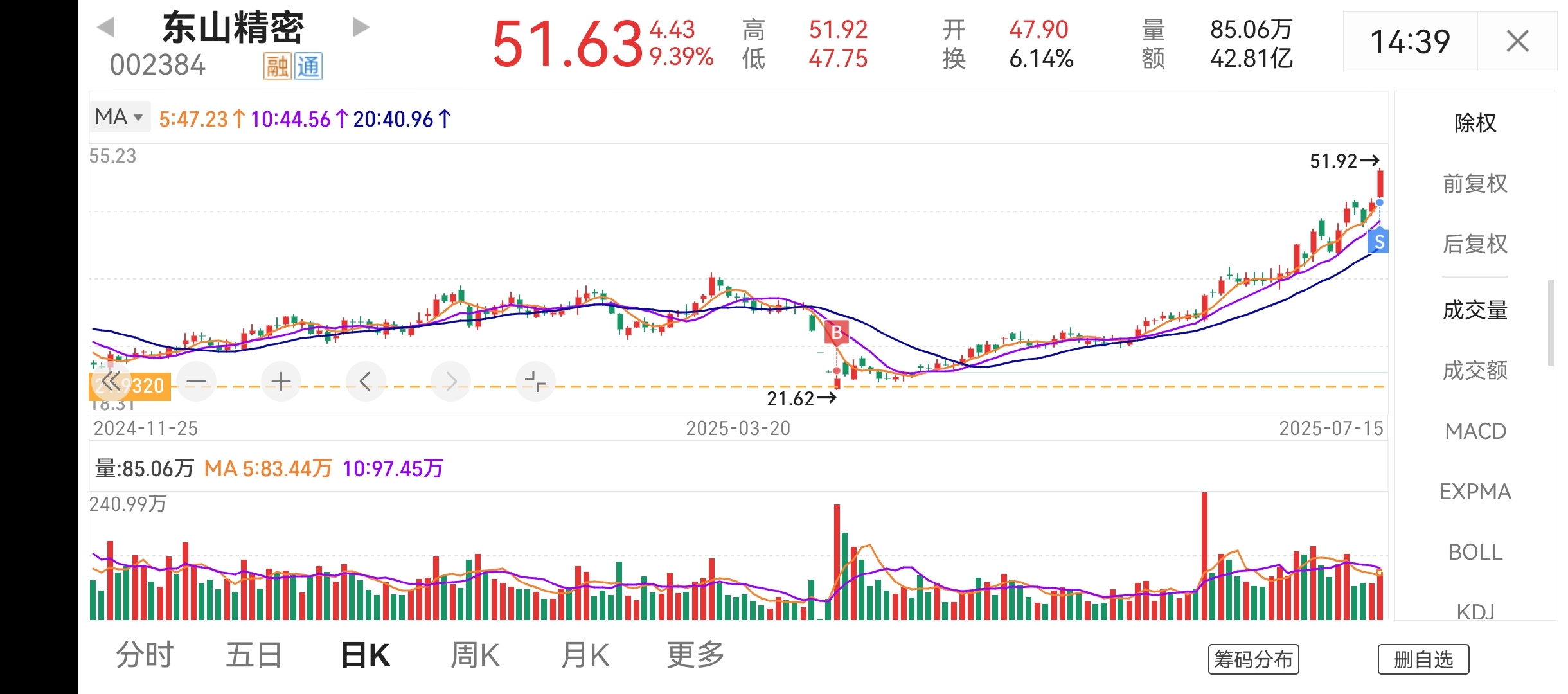The height and width of the screenshot is (694, 1568).
Task: Click the 240.99万 volume axis label
Action: [128, 504]
